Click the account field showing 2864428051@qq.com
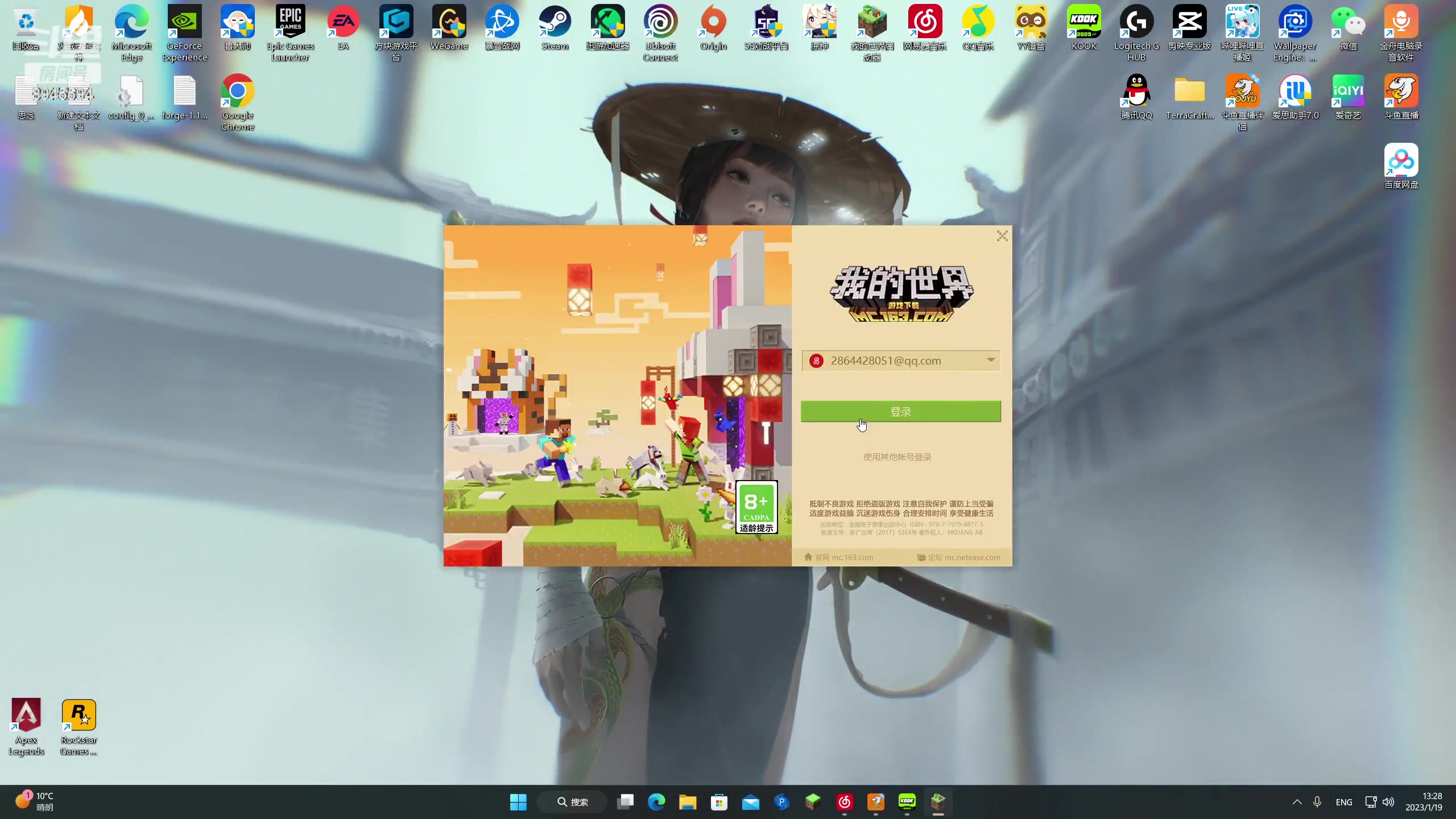Image resolution: width=1456 pixels, height=819 pixels. click(901, 361)
